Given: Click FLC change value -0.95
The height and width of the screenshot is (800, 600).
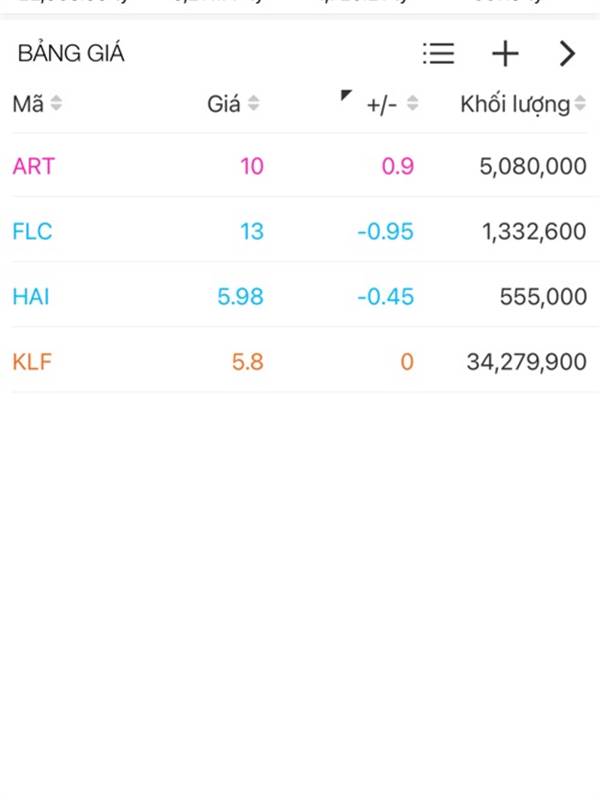Looking at the screenshot, I should 385,232.
